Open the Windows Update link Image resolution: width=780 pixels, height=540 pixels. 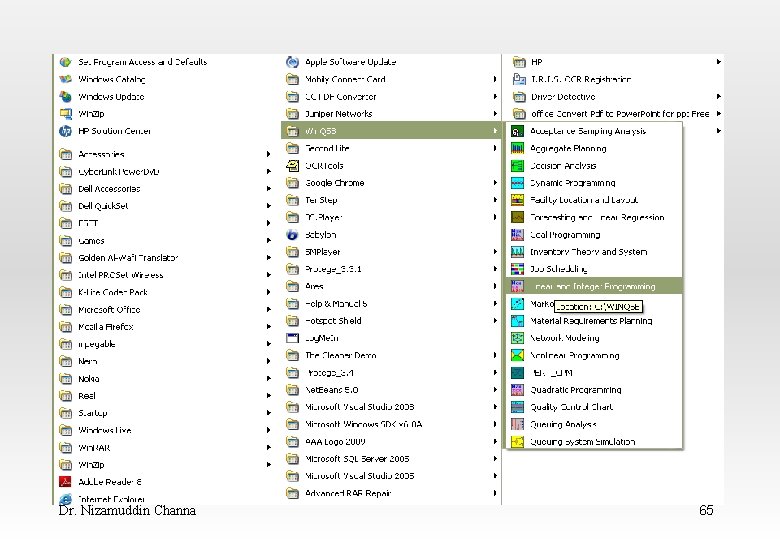pos(111,97)
